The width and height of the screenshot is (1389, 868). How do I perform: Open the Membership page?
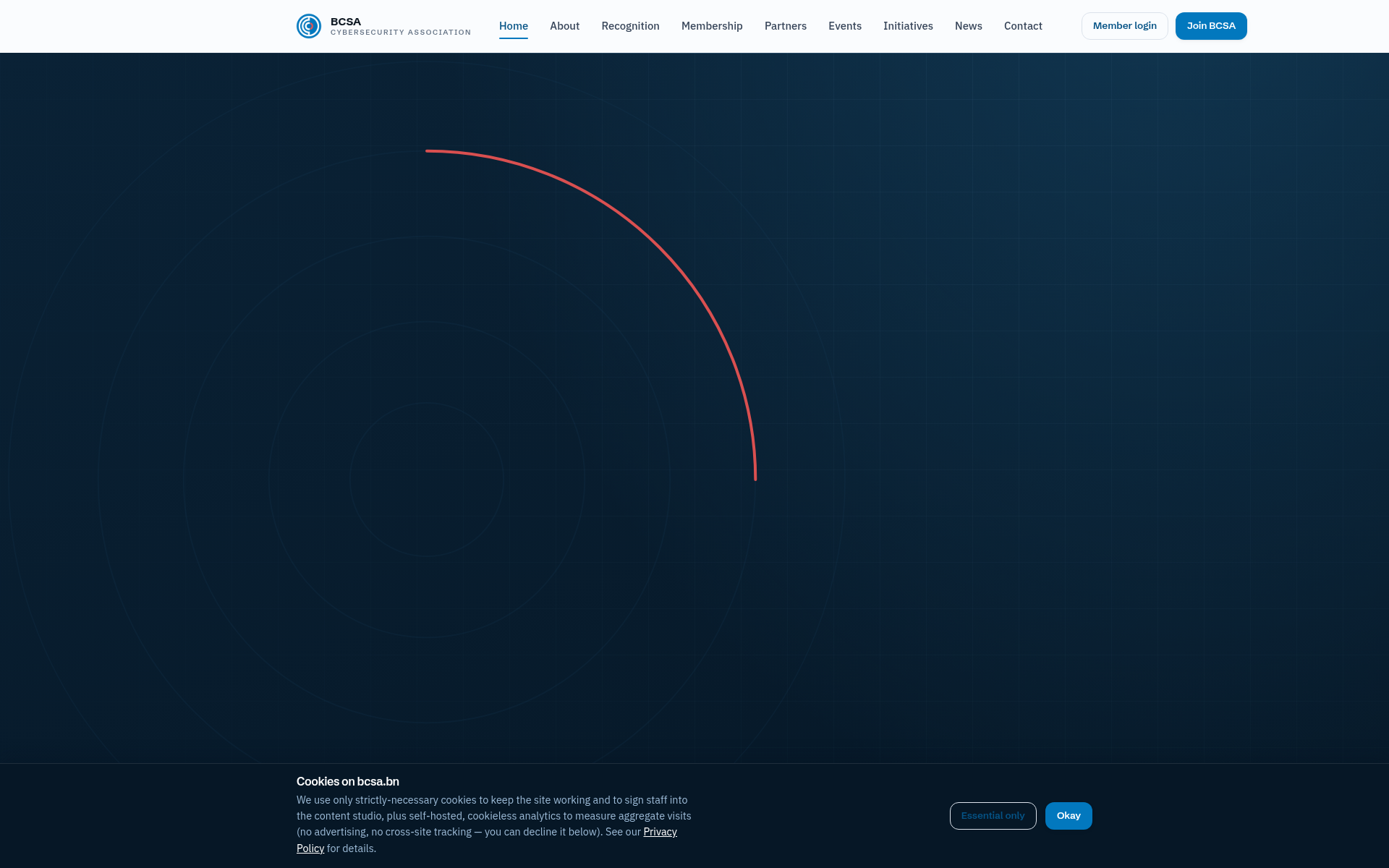712,26
